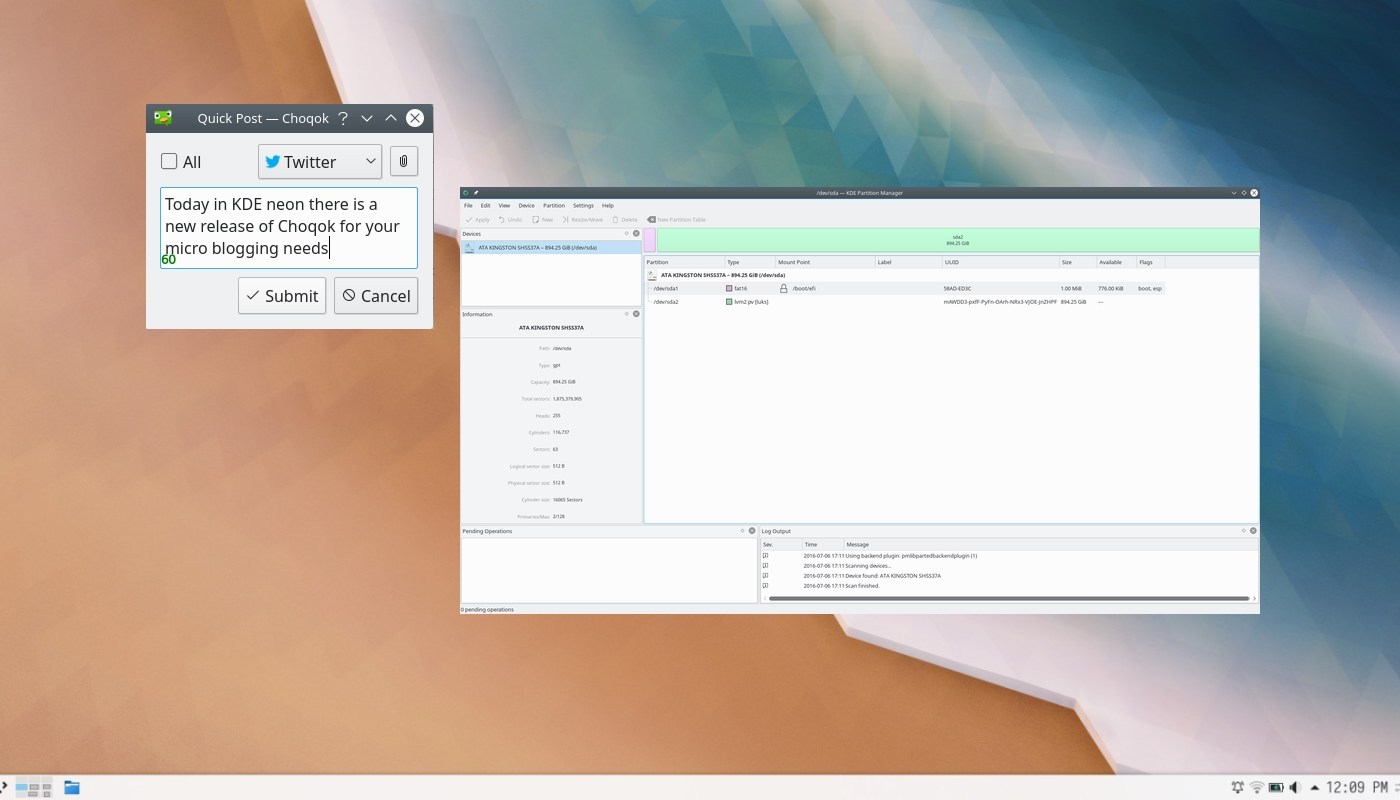
Task: Float the Pending Operations panel
Action: pyautogui.click(x=742, y=531)
